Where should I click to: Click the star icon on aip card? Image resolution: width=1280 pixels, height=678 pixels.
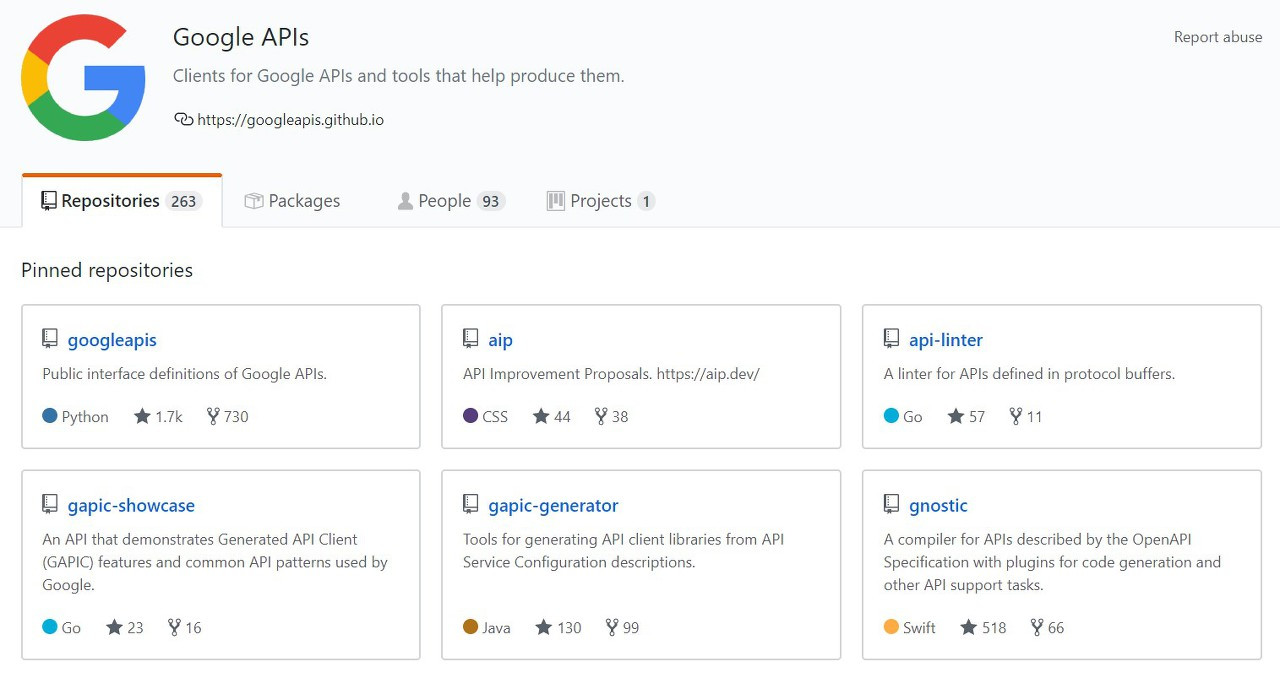pos(541,416)
